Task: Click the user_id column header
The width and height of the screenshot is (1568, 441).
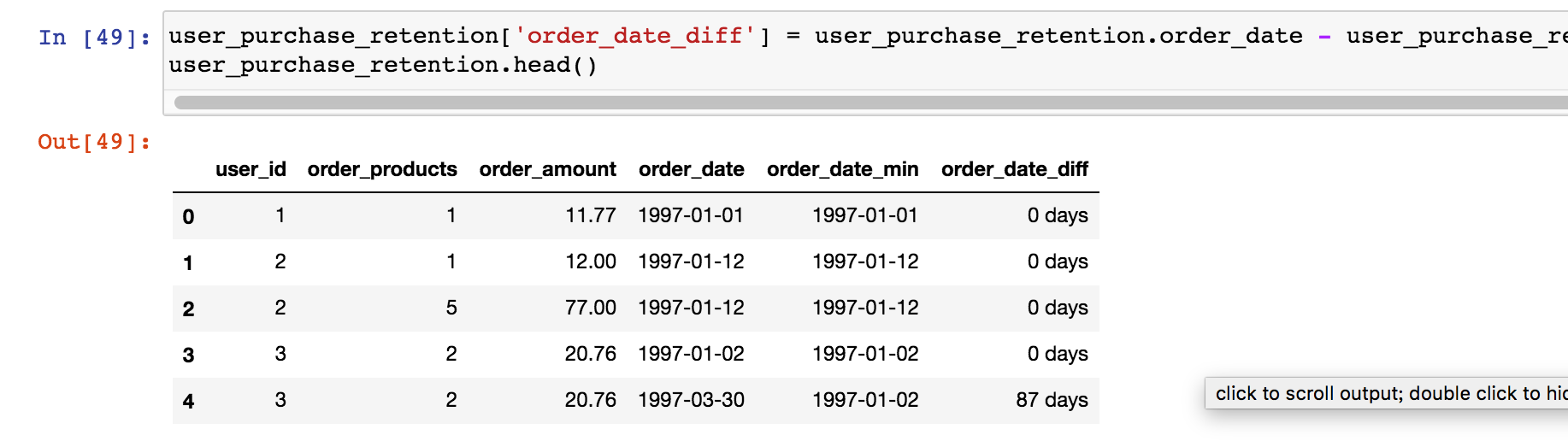Action: (x=251, y=169)
